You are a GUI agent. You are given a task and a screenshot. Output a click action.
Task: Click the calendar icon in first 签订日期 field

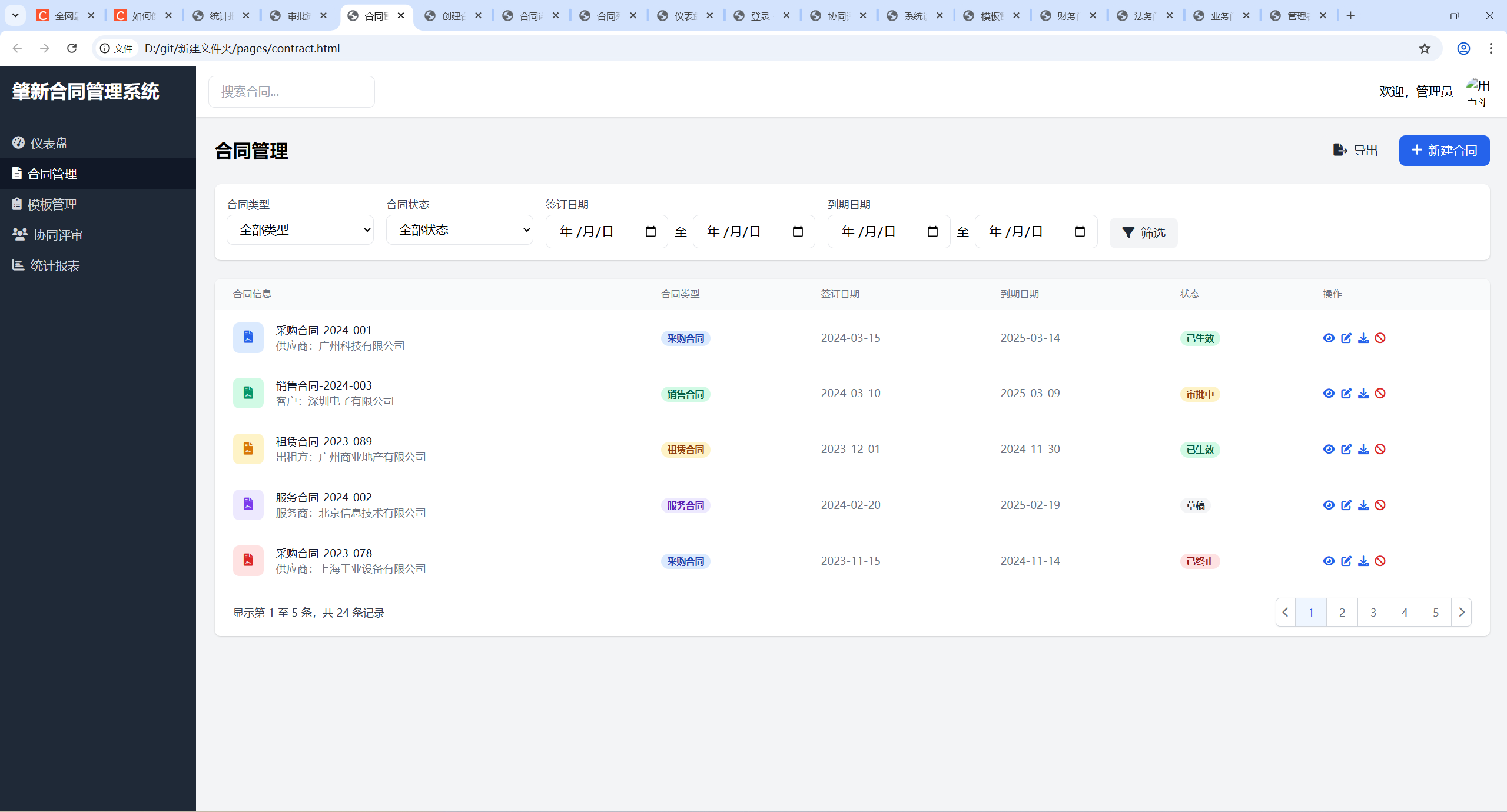[x=650, y=232]
